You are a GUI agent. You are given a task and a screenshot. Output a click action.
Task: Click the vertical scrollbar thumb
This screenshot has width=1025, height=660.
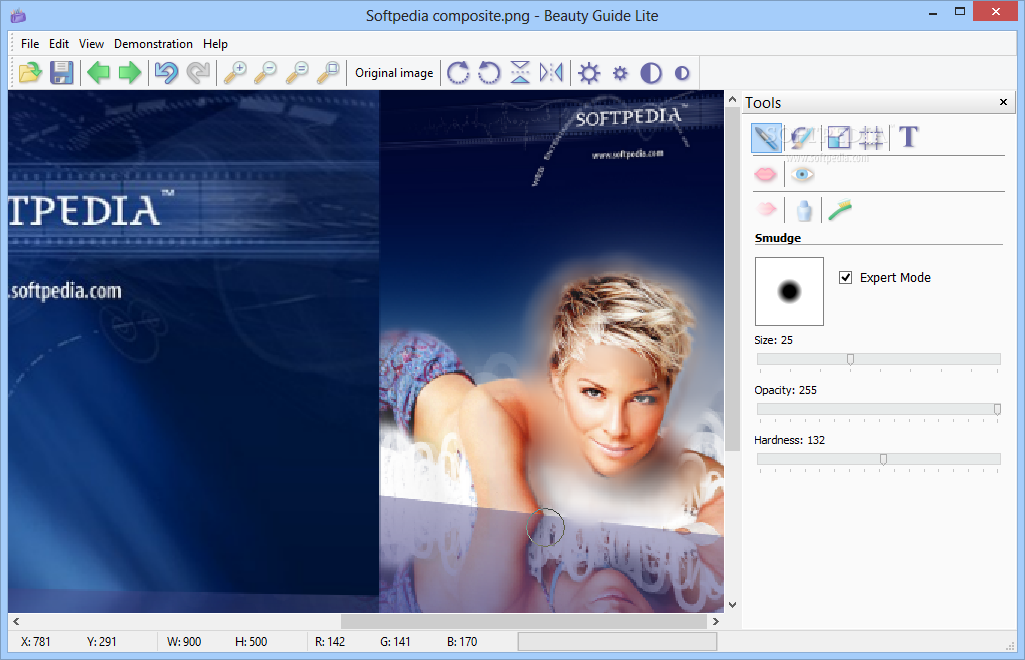(732, 279)
